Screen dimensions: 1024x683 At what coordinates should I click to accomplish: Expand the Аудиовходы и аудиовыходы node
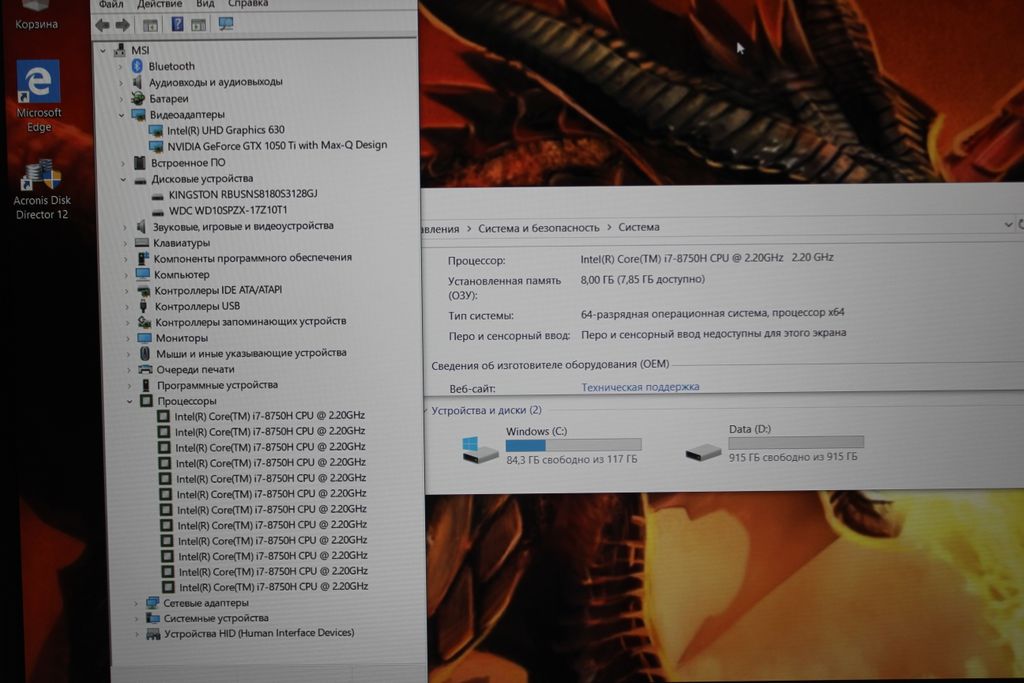point(121,82)
